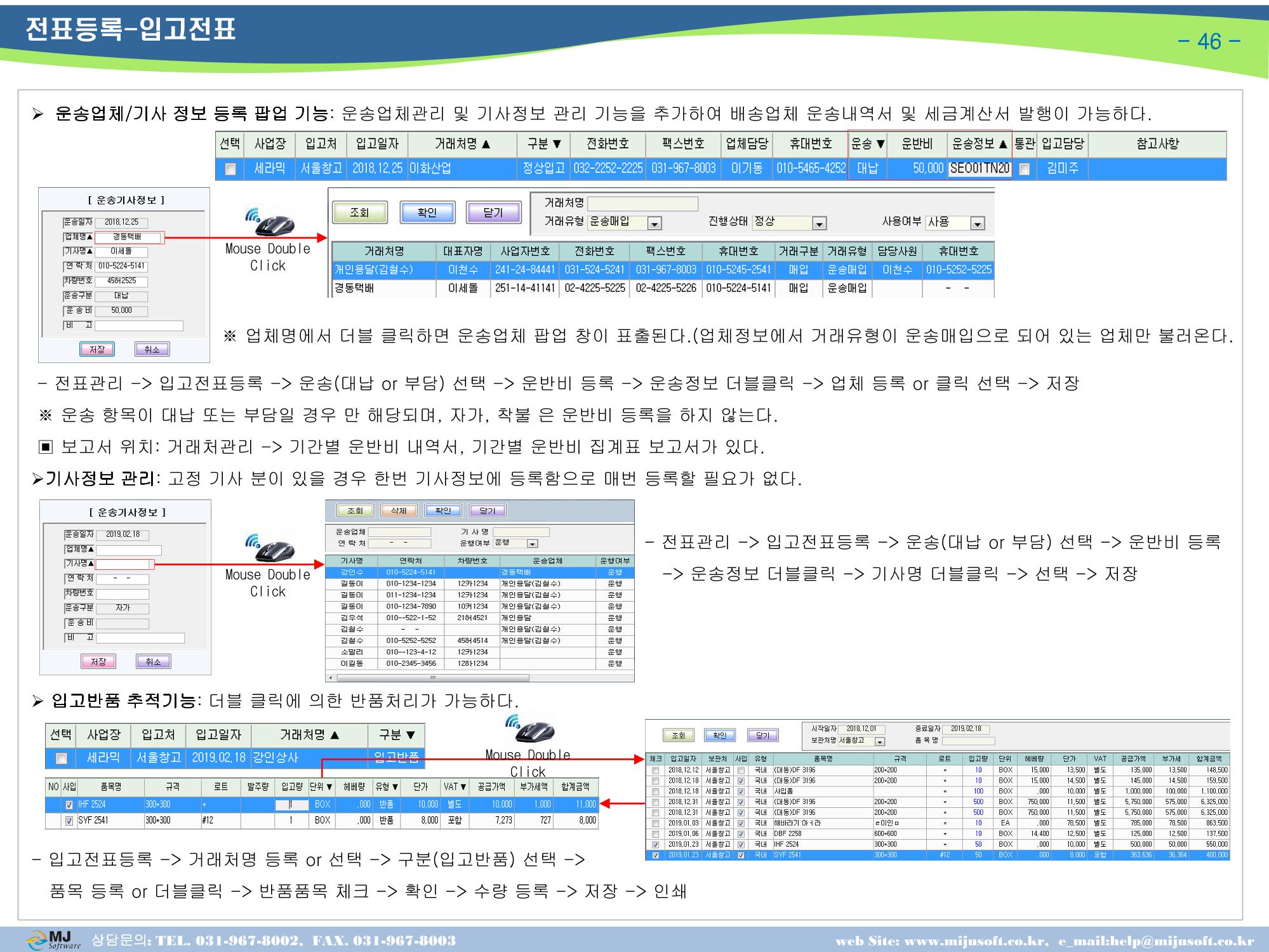
Task: Click 운반비 cell 50,000 in receipt row
Action: [917, 169]
